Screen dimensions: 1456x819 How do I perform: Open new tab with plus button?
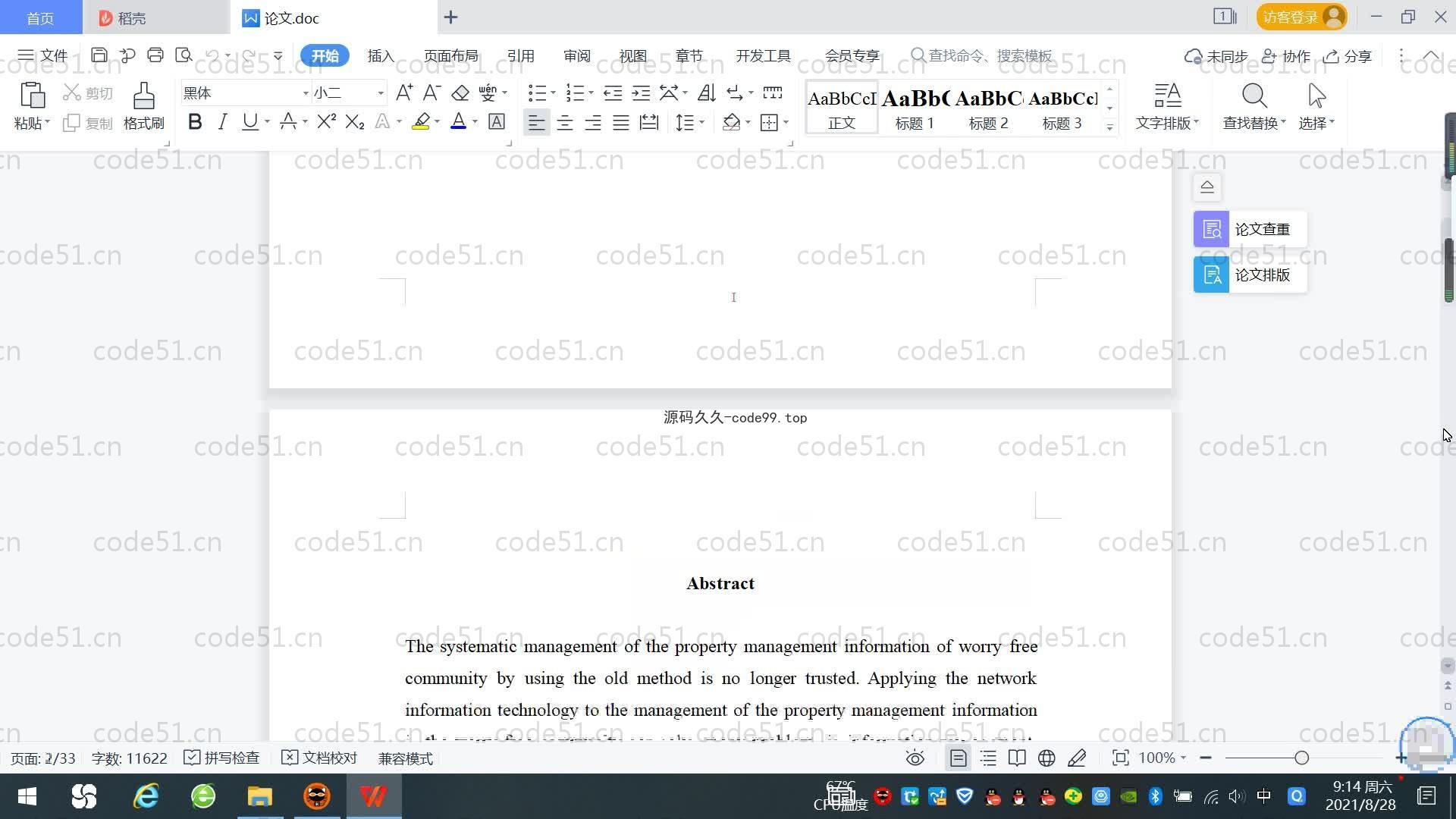click(x=450, y=17)
